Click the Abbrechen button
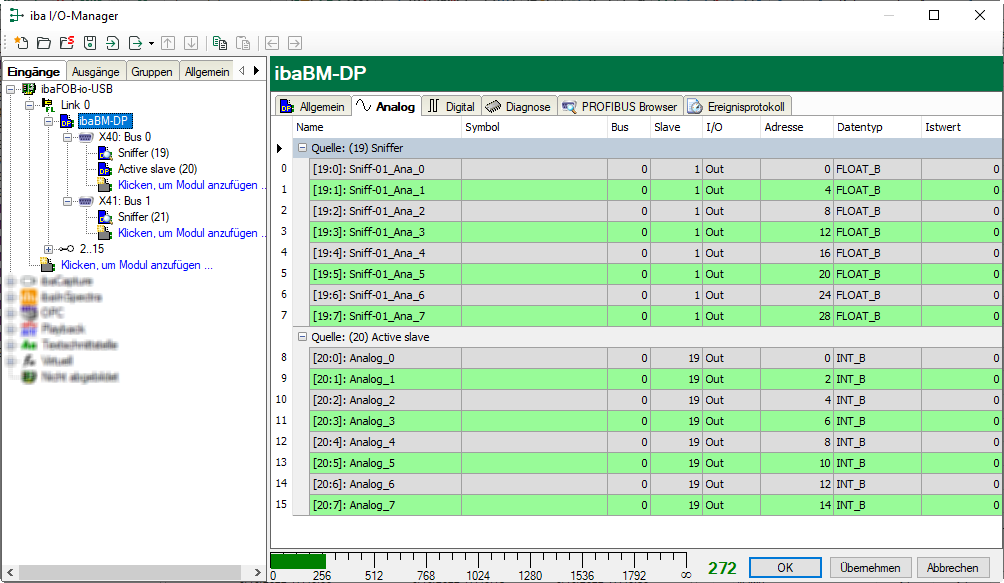This screenshot has height=583, width=1004. (x=952, y=567)
